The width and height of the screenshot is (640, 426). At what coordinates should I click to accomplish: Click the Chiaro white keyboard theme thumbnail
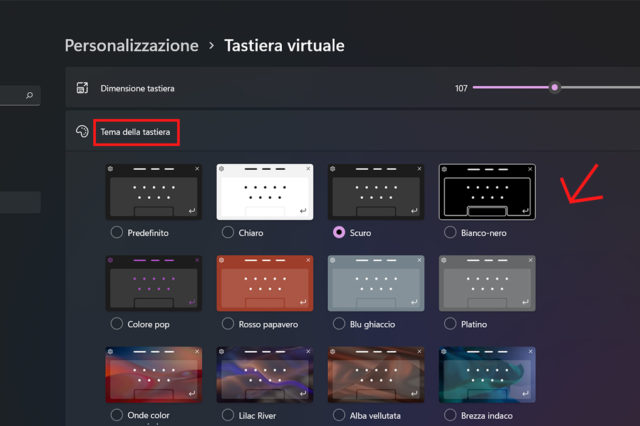click(265, 192)
